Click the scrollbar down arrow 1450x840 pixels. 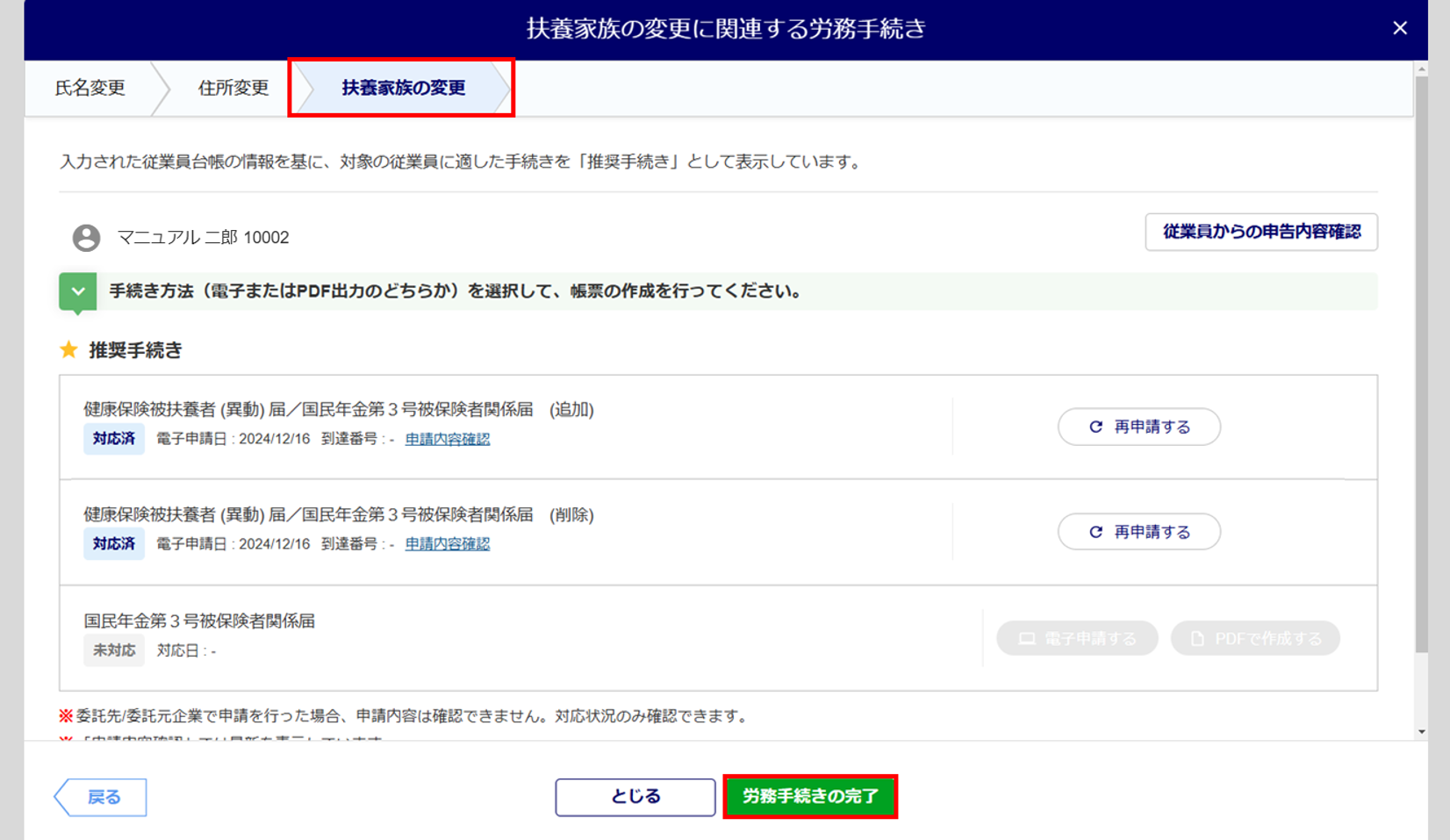click(x=1421, y=731)
